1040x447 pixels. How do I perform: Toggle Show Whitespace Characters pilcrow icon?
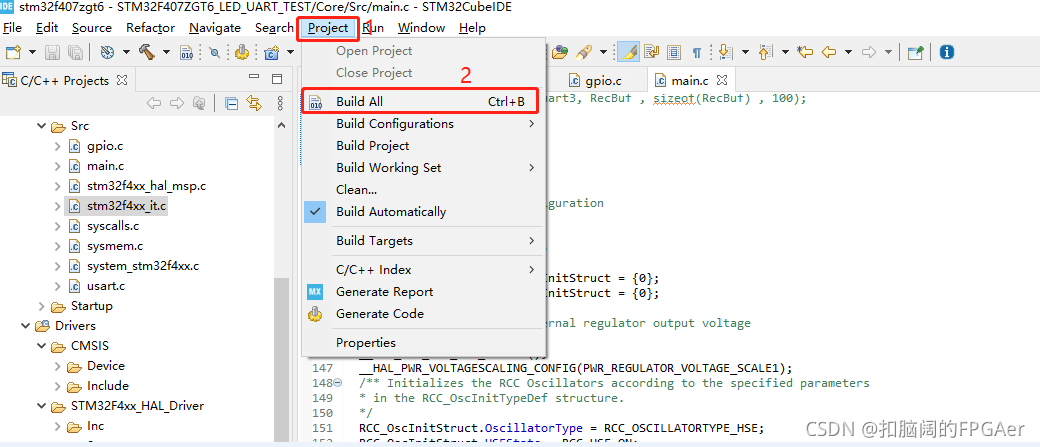[x=697, y=52]
